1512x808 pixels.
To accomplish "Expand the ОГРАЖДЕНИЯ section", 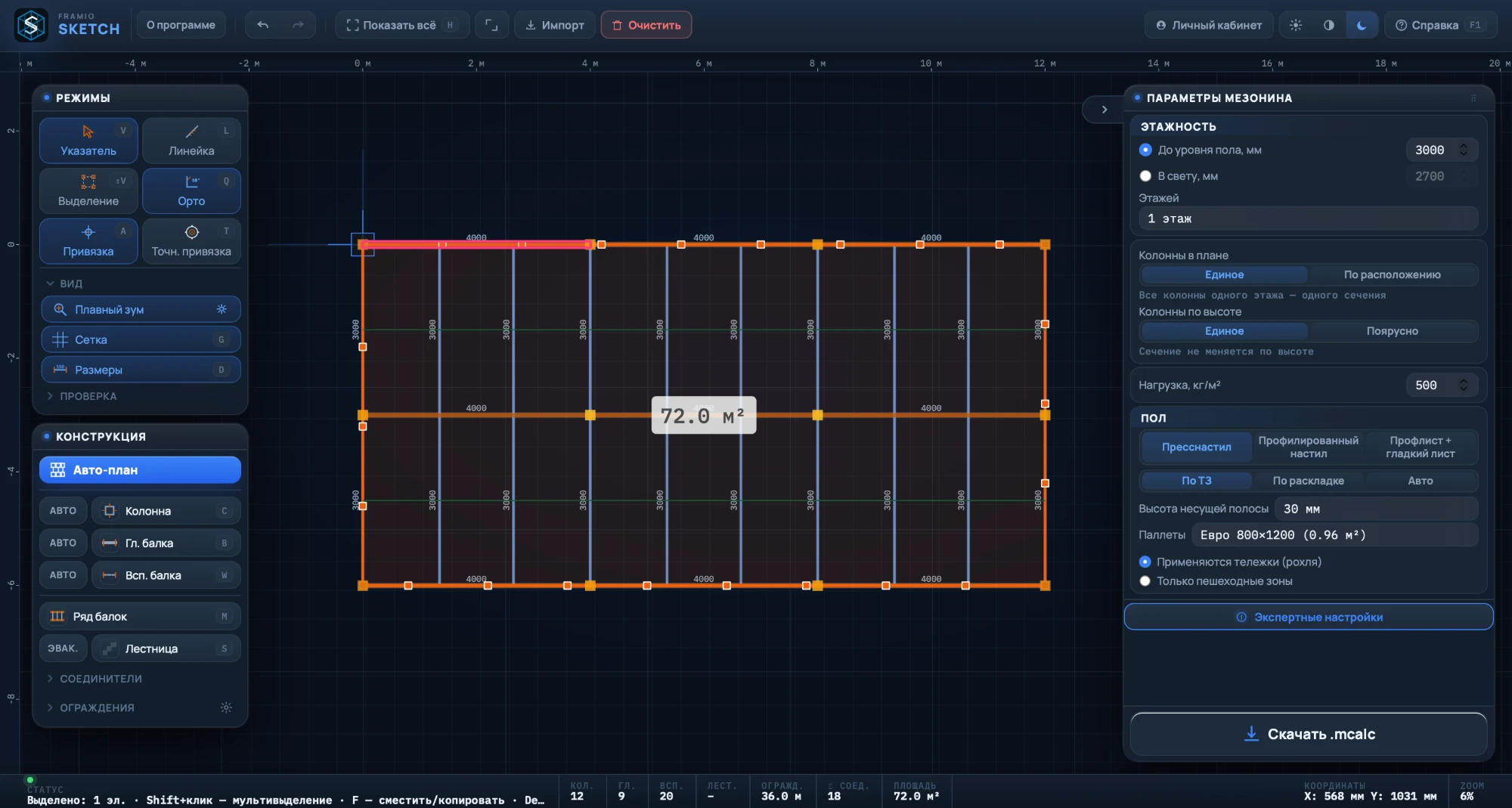I will coord(91,707).
